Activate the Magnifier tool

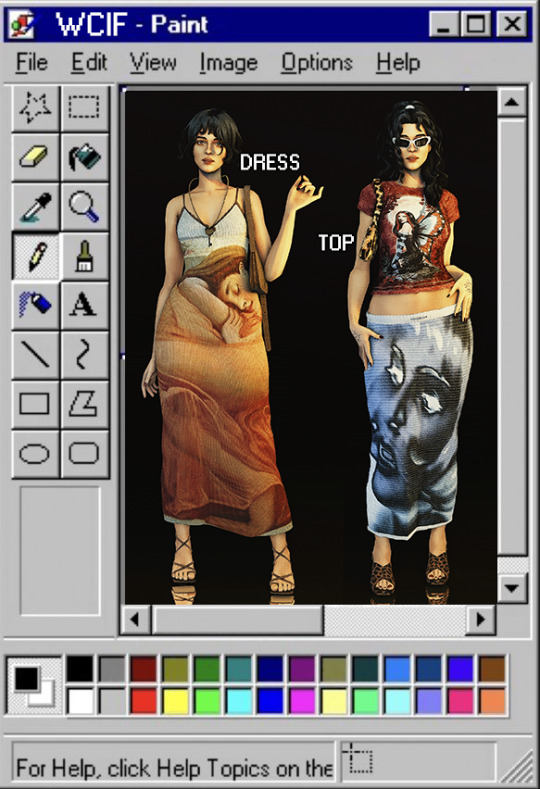[x=84, y=206]
